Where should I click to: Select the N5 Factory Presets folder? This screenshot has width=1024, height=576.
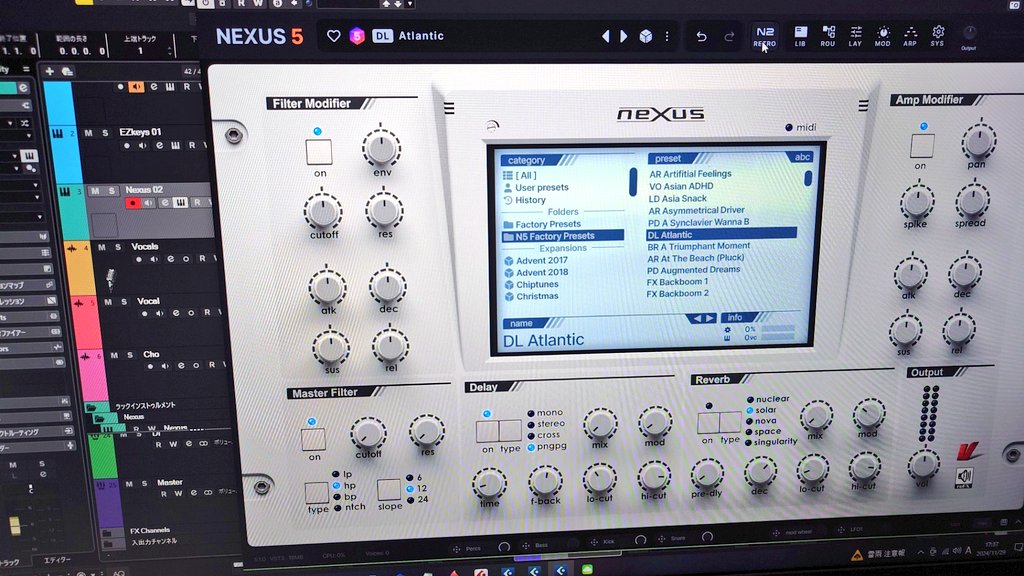click(562, 236)
